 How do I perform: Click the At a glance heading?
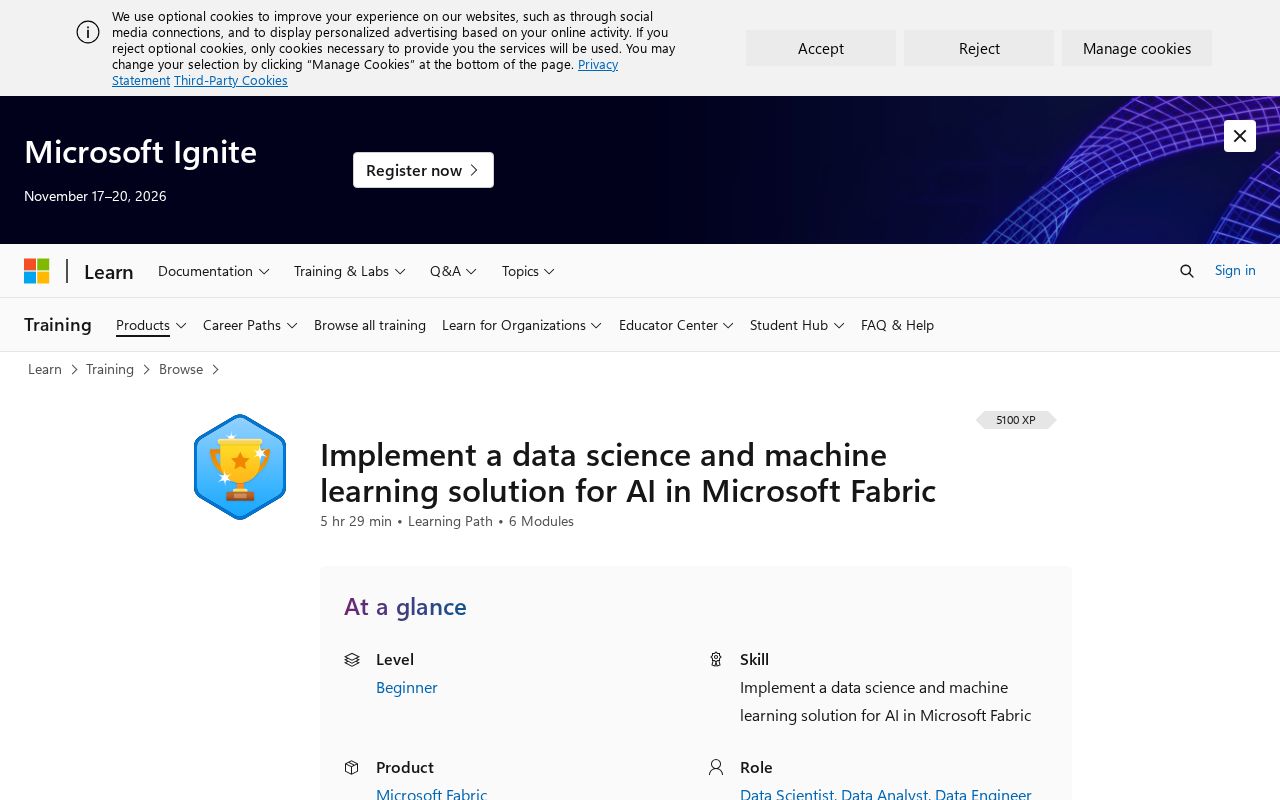405,606
